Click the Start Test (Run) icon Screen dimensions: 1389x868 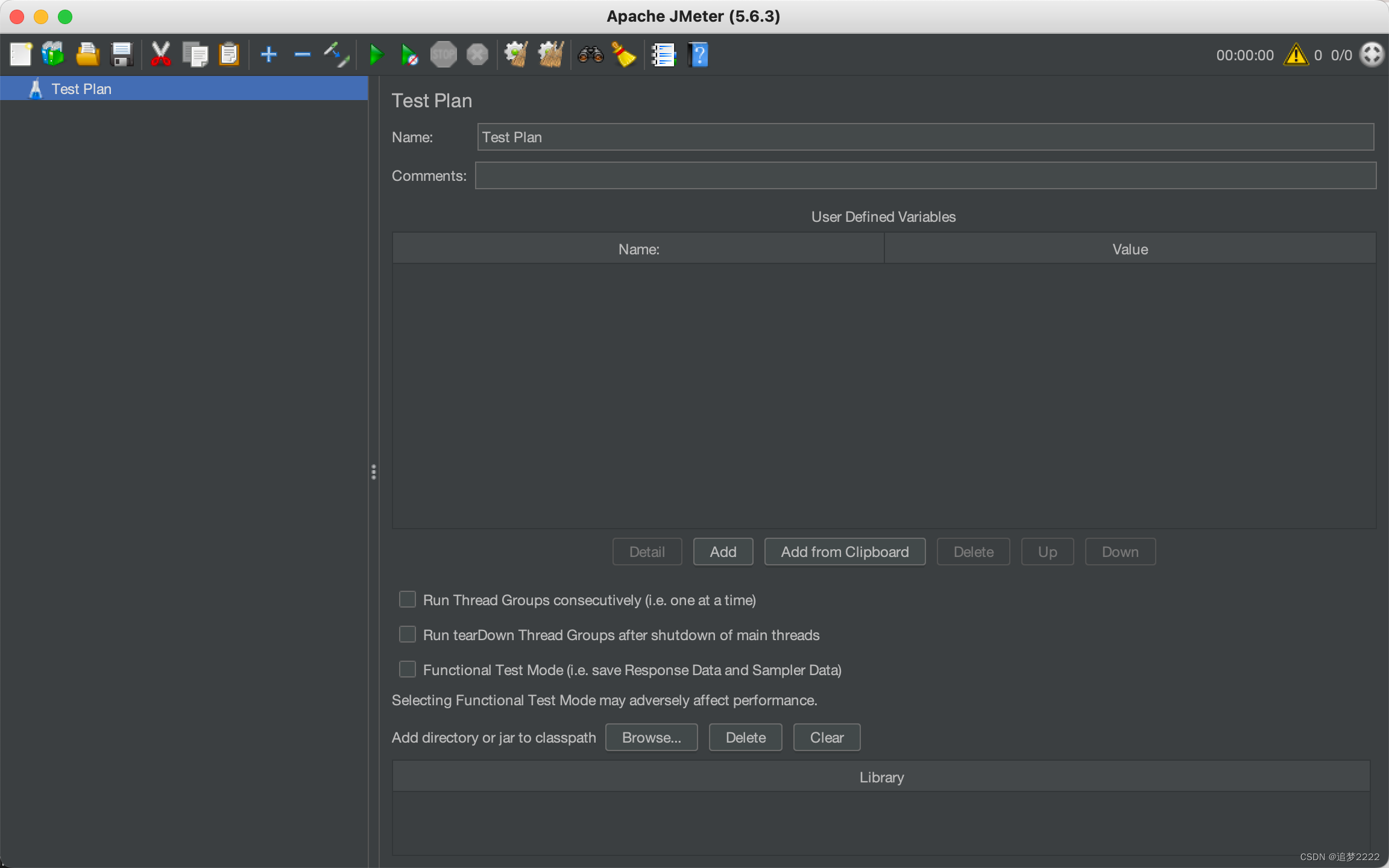click(374, 55)
